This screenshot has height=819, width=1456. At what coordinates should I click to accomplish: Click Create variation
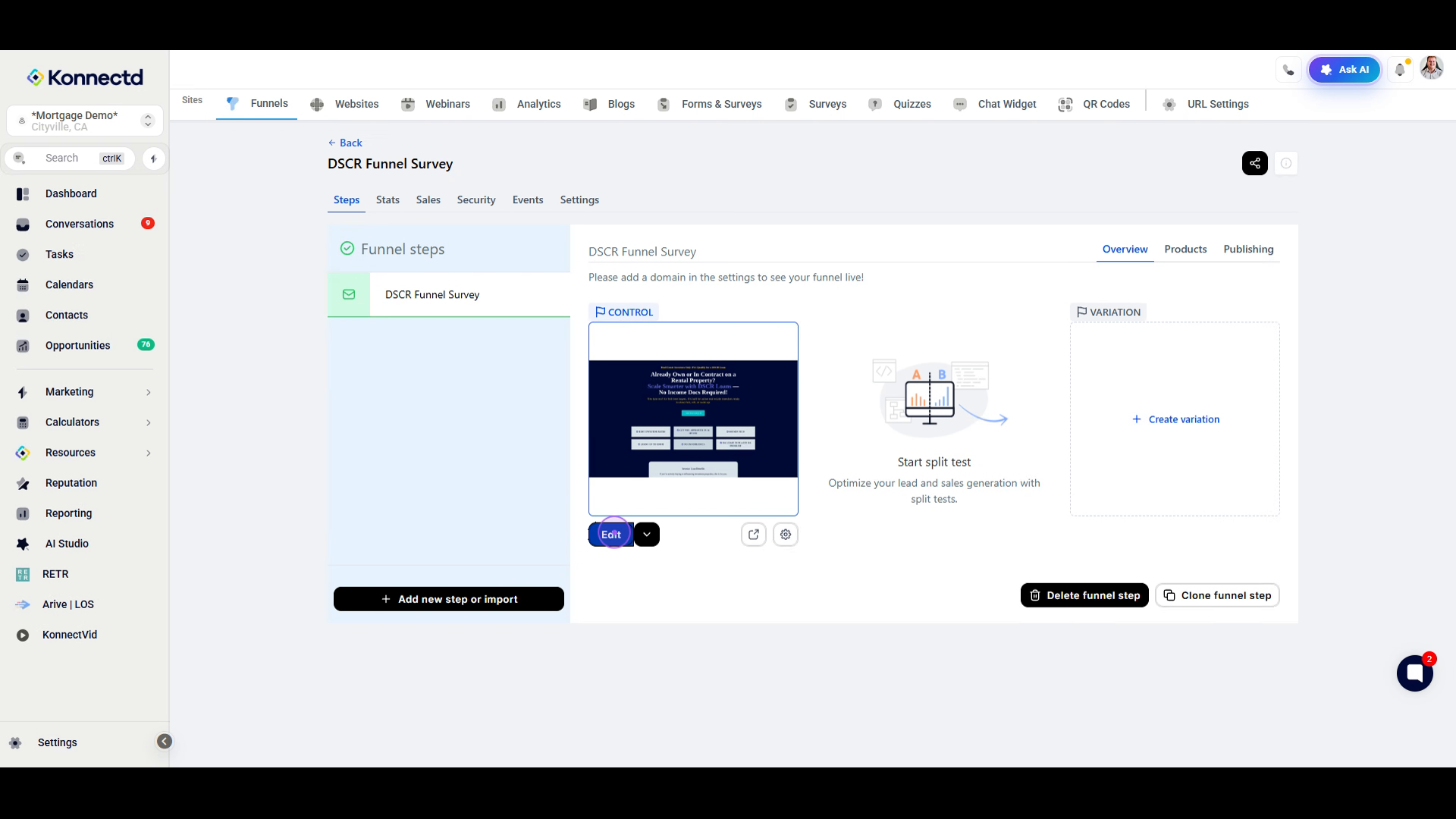point(1175,419)
